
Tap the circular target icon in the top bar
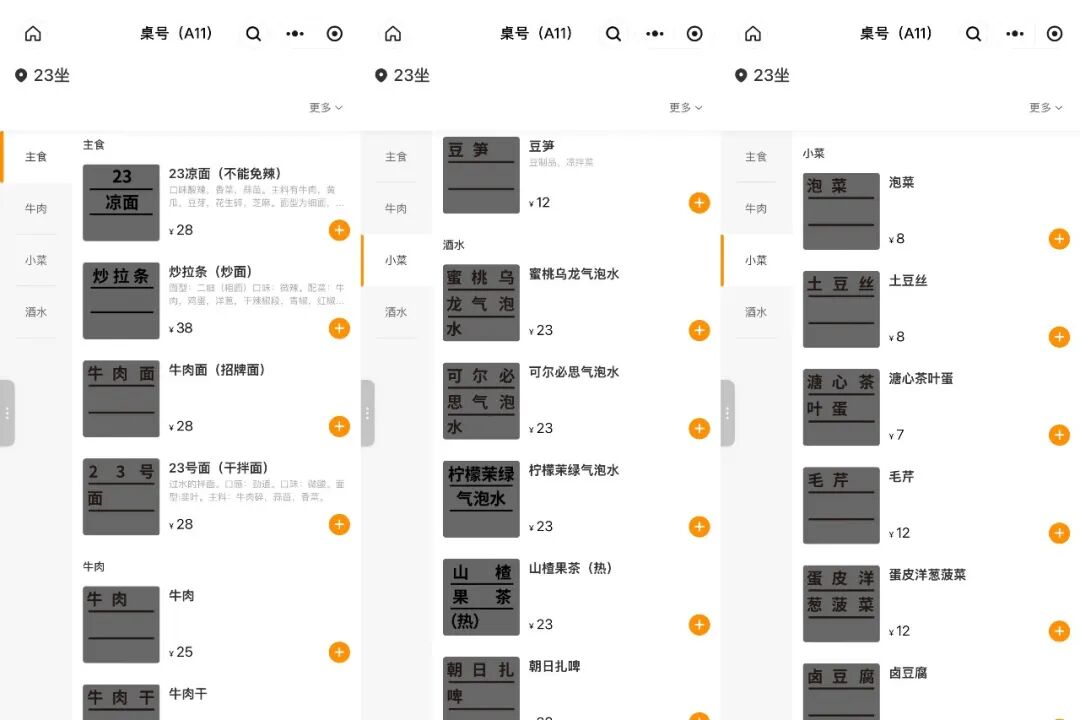335,33
